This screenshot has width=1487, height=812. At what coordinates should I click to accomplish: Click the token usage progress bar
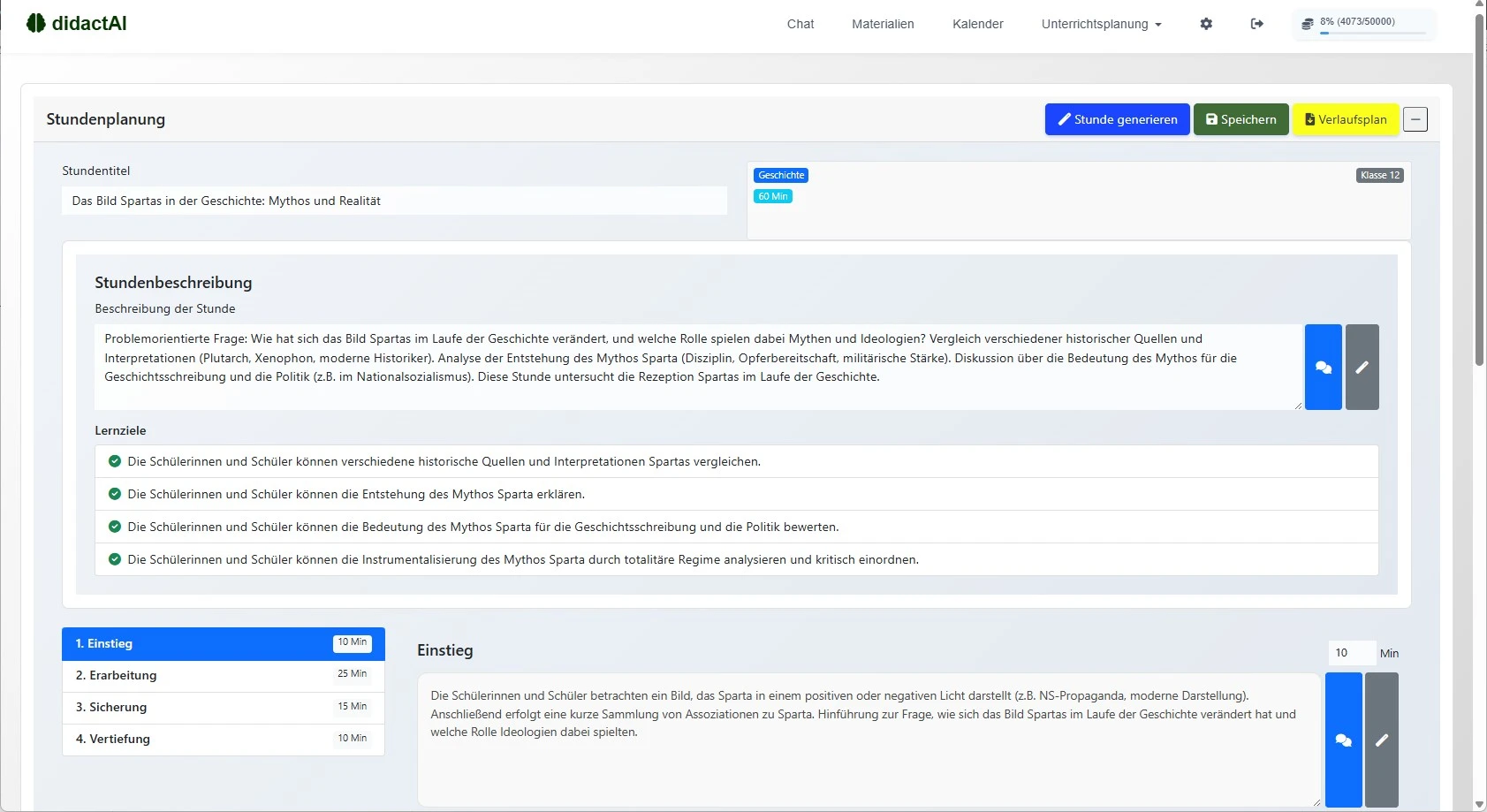click(1373, 34)
